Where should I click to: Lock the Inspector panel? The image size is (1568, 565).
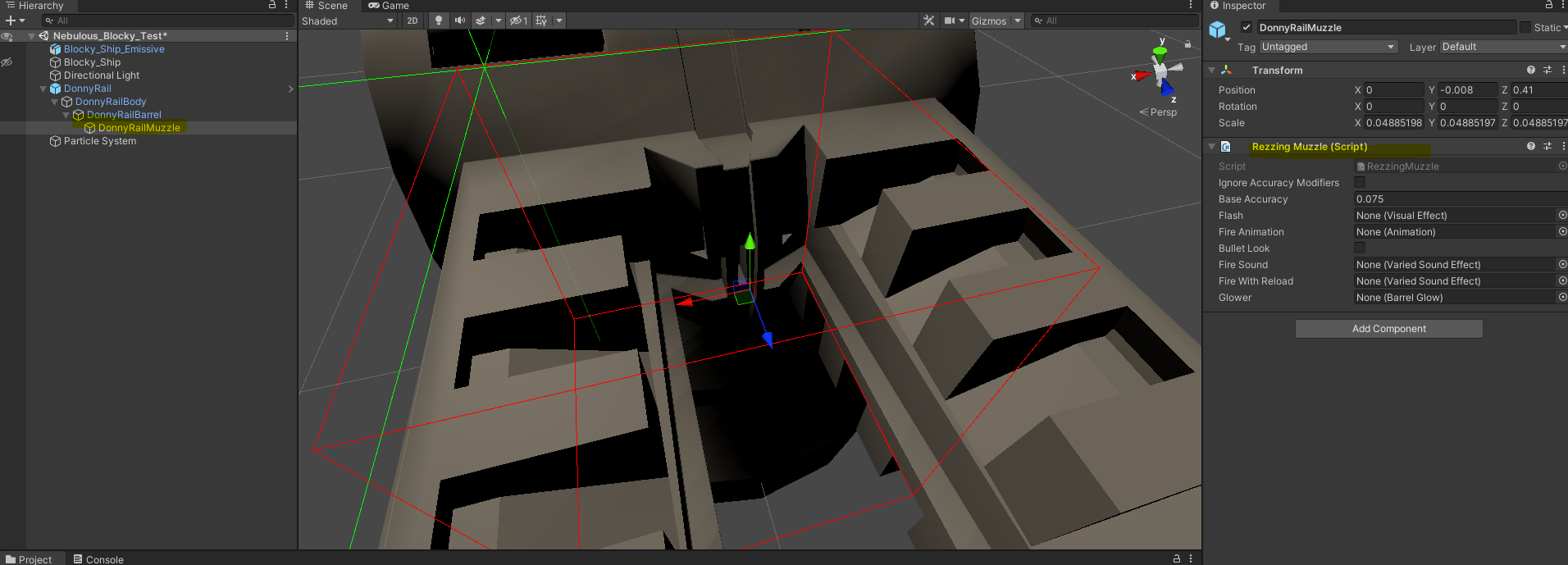point(1549,5)
